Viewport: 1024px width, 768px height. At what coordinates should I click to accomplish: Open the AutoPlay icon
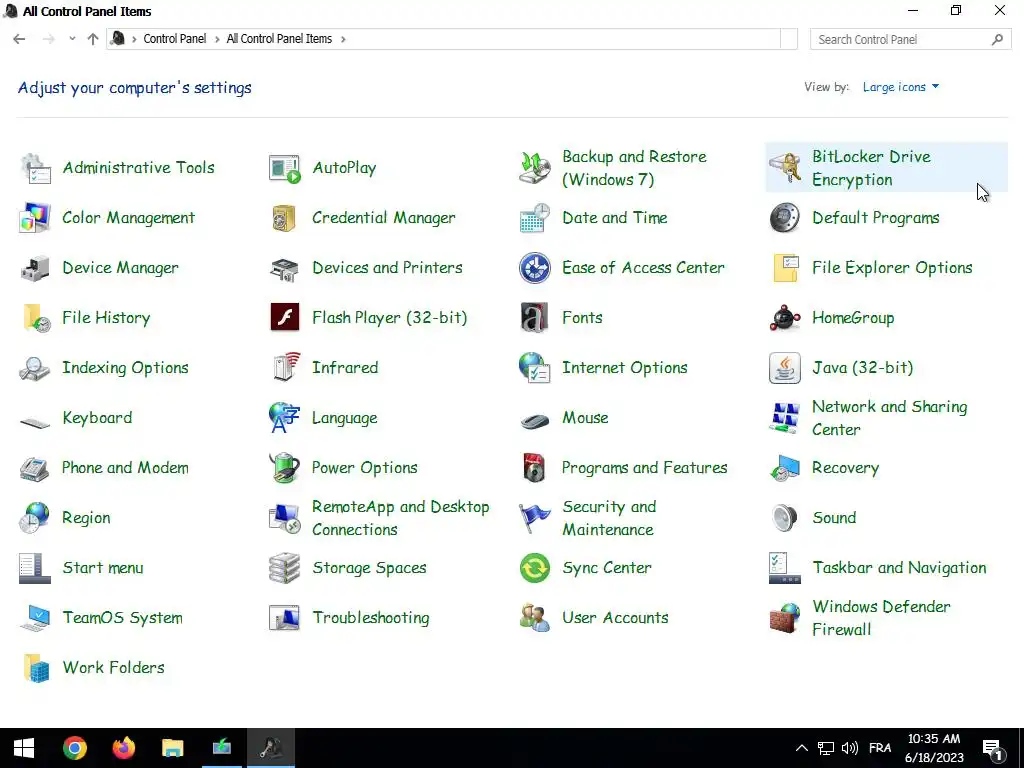pyautogui.click(x=285, y=168)
